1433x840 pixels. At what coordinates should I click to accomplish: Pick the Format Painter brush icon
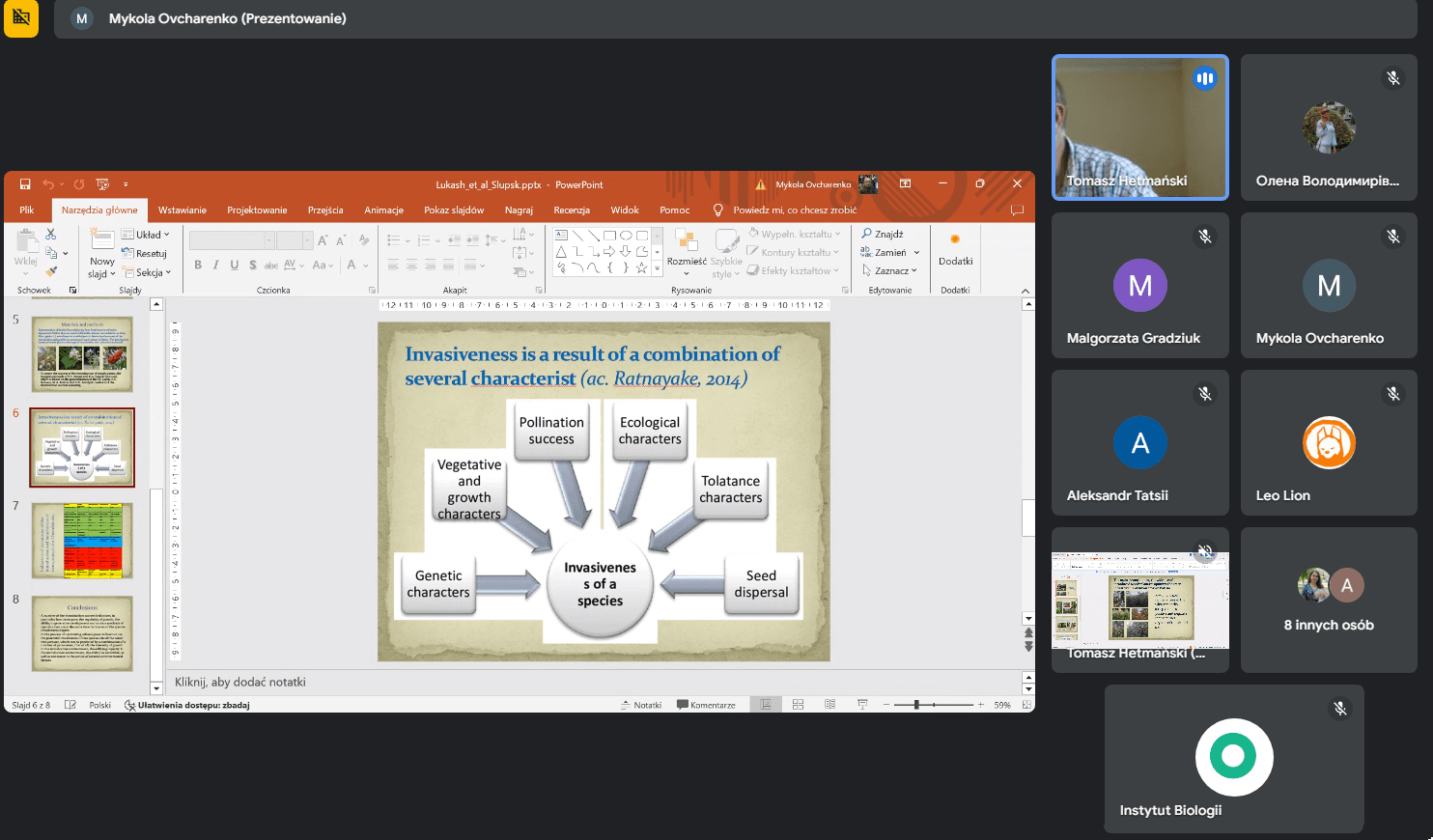coord(51,271)
